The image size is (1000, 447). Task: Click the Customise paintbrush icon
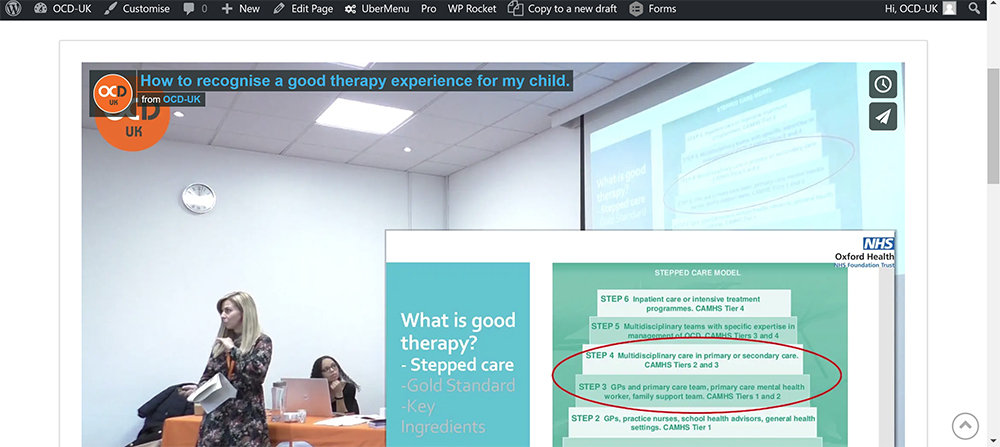point(110,9)
